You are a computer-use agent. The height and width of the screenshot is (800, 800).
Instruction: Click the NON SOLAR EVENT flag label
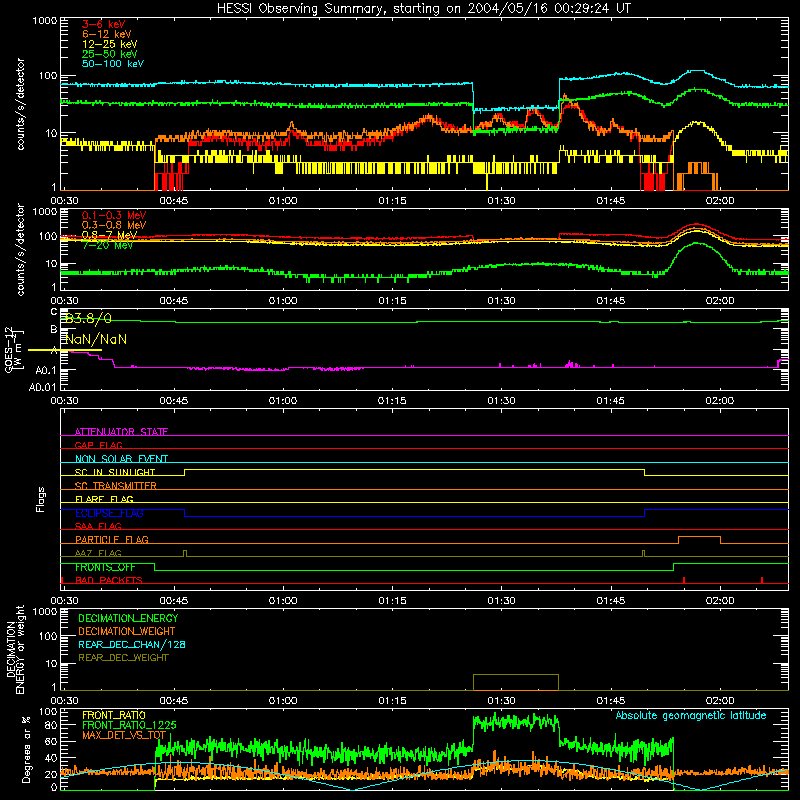[121, 459]
